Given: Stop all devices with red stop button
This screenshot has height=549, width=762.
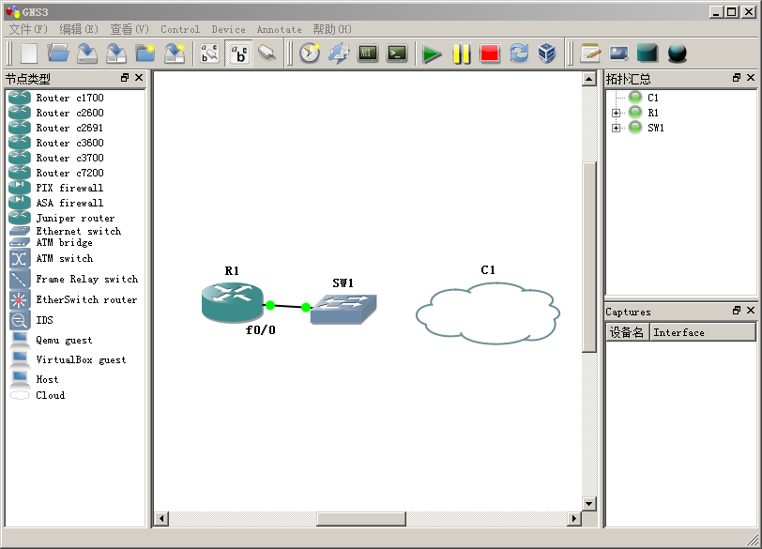Looking at the screenshot, I should 489,53.
